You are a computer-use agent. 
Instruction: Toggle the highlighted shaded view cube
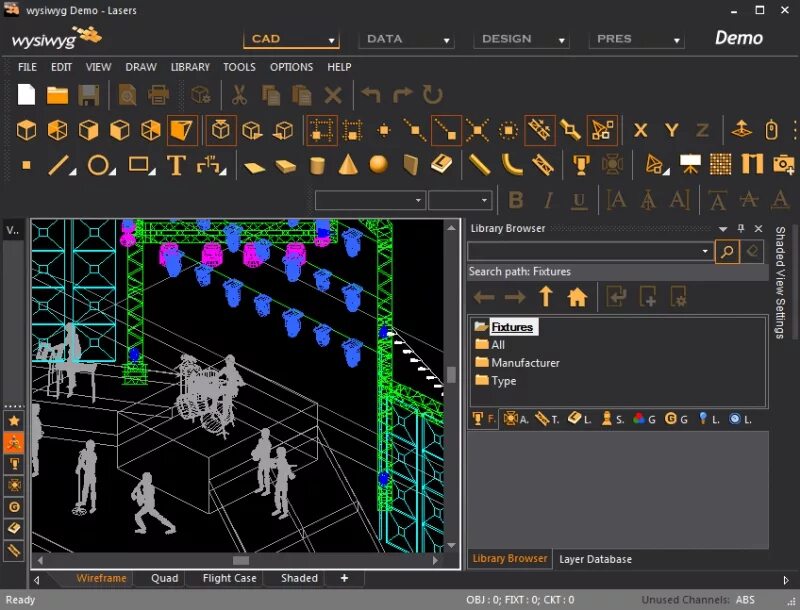pyautogui.click(x=182, y=131)
